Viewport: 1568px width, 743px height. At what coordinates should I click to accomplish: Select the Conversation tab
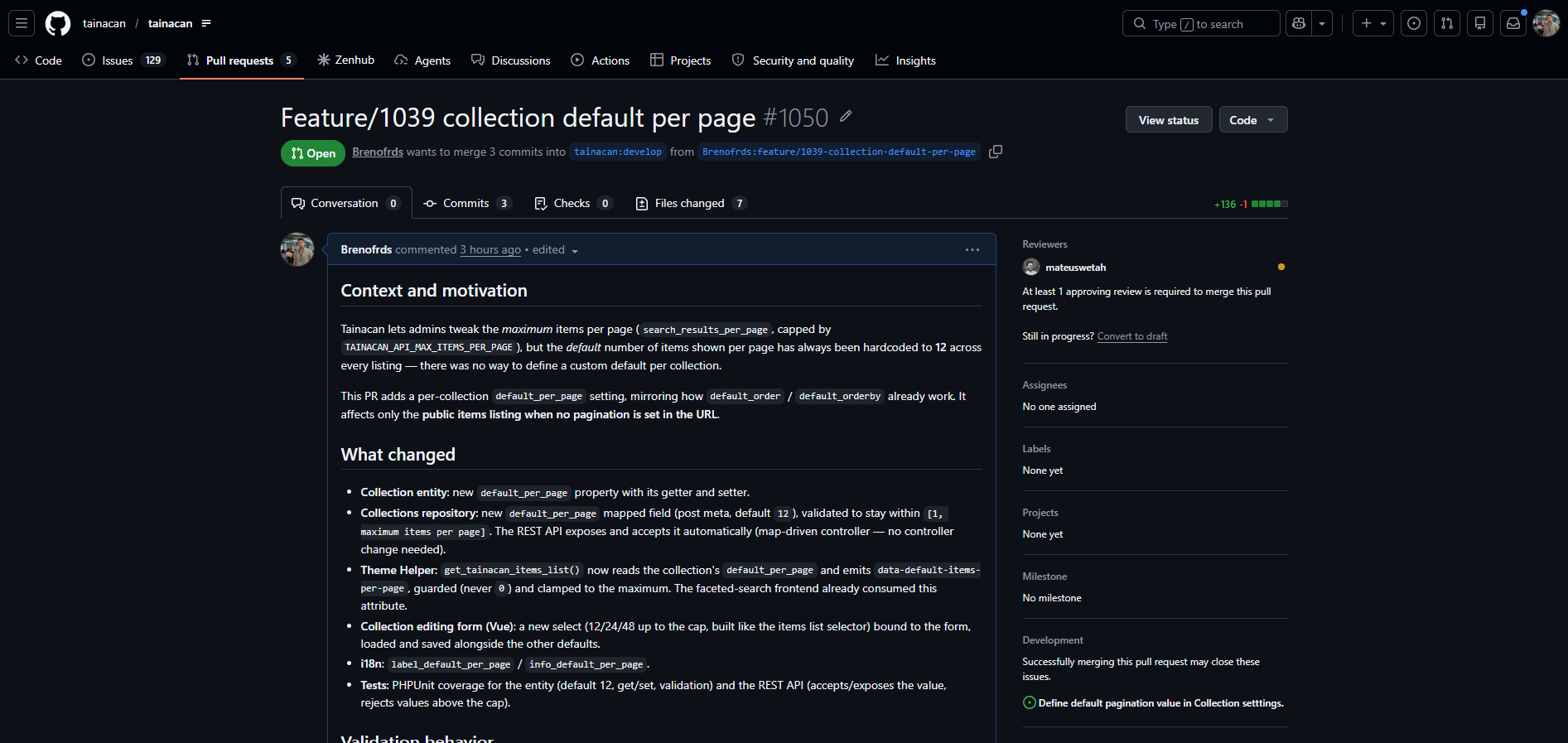(x=346, y=203)
